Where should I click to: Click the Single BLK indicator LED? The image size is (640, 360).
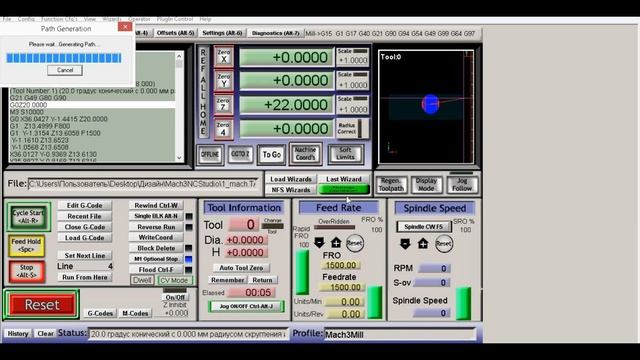click(x=189, y=216)
